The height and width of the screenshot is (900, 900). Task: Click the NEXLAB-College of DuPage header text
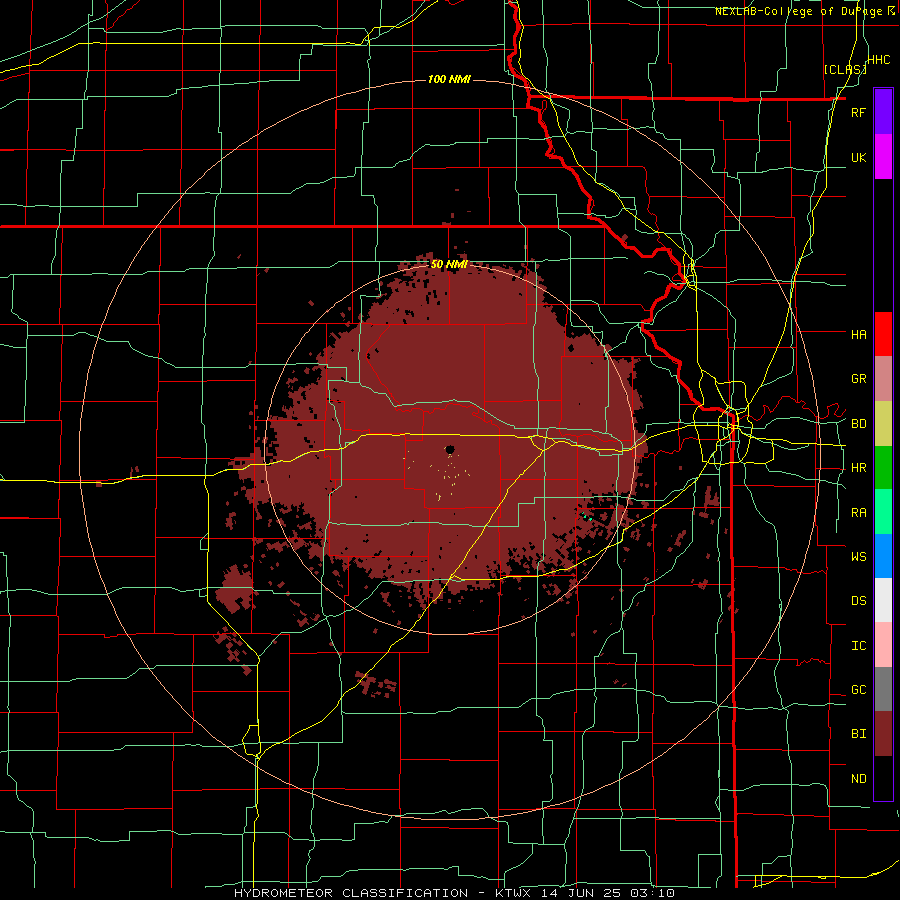(x=805, y=11)
